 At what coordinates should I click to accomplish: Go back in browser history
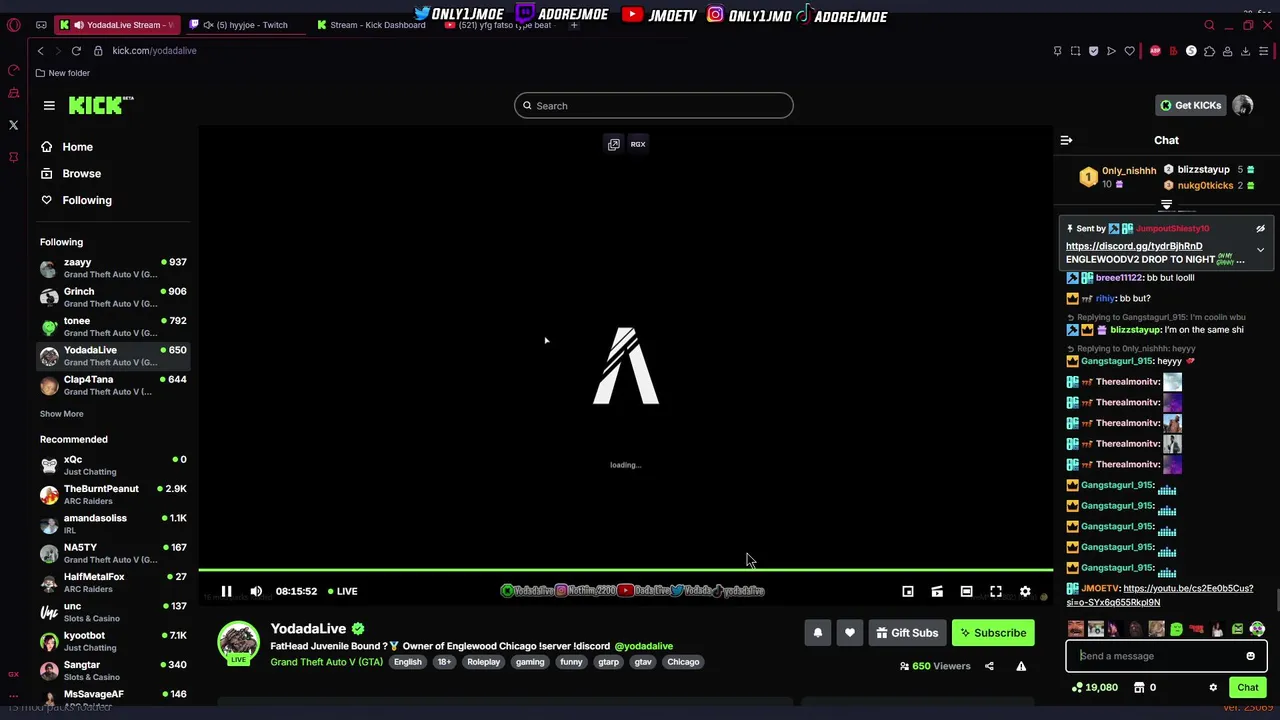pyautogui.click(x=40, y=51)
